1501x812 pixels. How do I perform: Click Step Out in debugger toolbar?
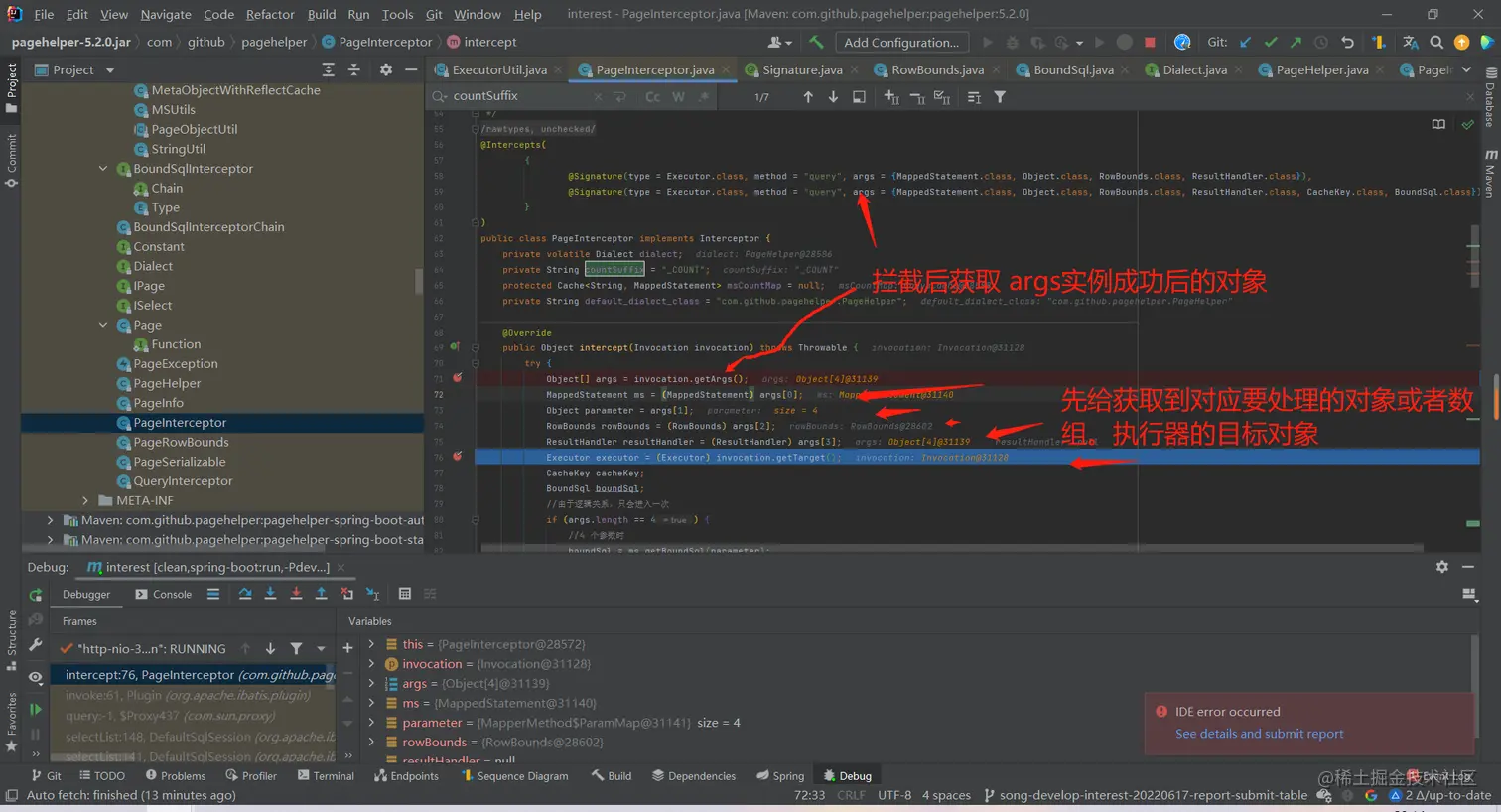pos(321,594)
